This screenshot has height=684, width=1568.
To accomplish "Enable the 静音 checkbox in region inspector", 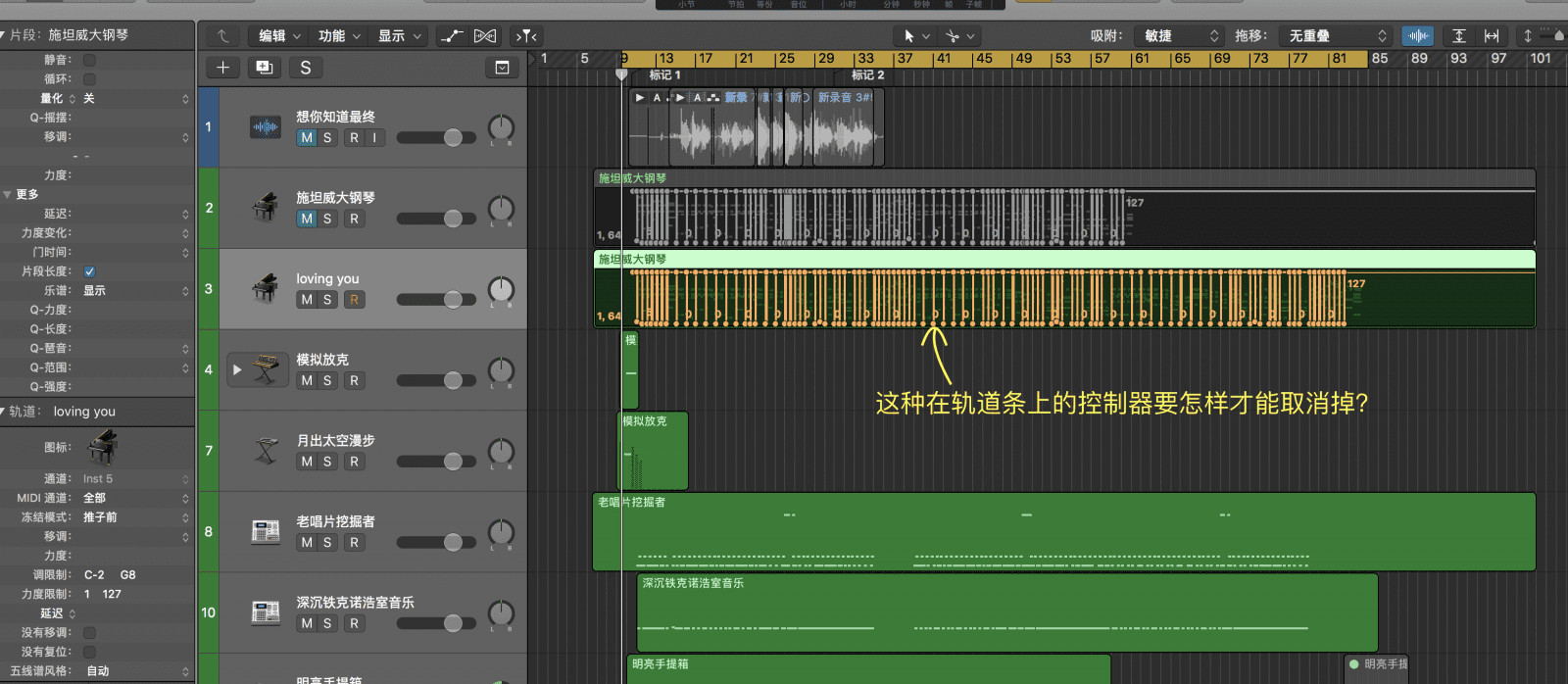I will (x=89, y=60).
